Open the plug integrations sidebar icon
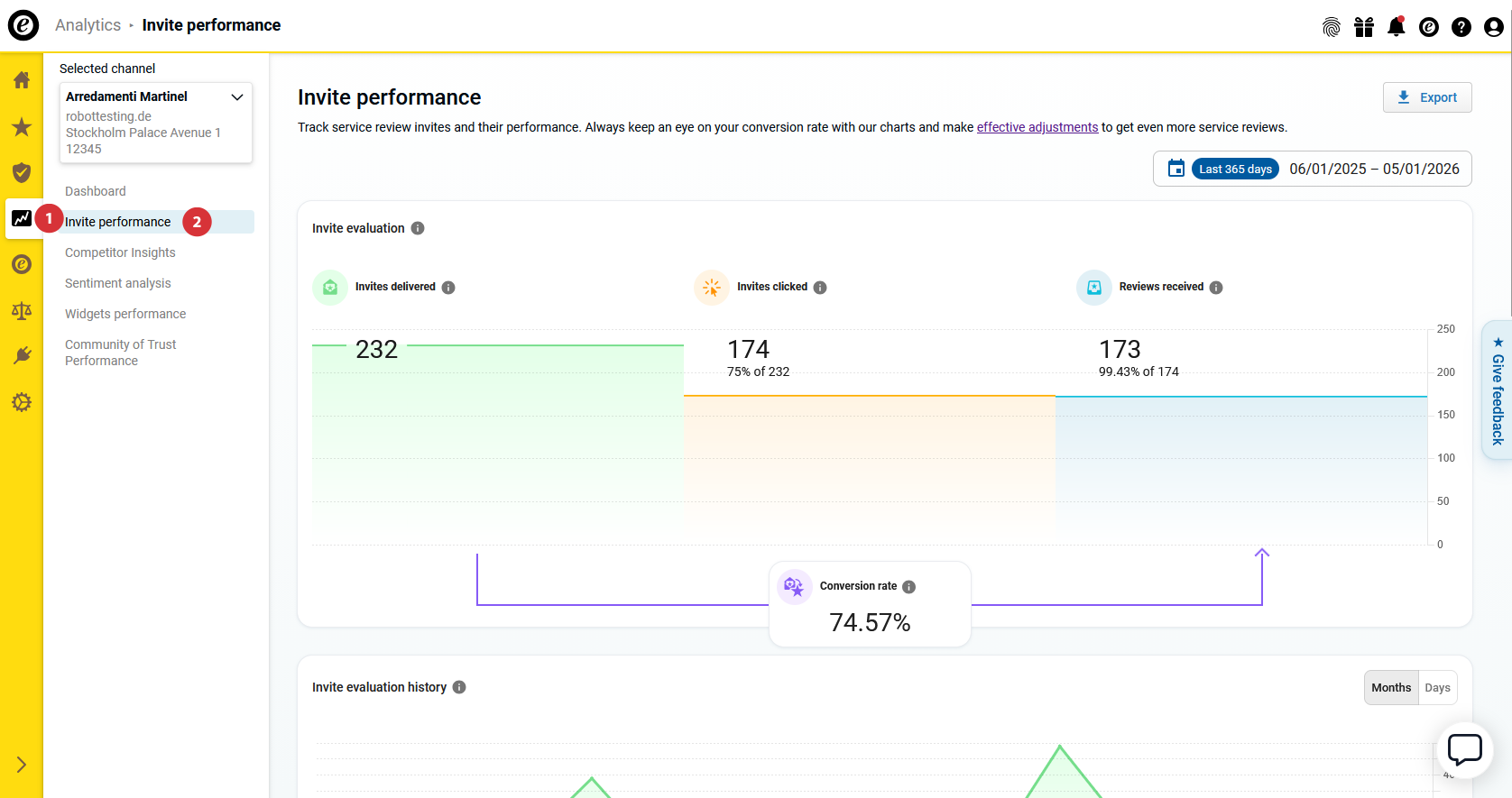Image resolution: width=1512 pixels, height=798 pixels. [22, 356]
